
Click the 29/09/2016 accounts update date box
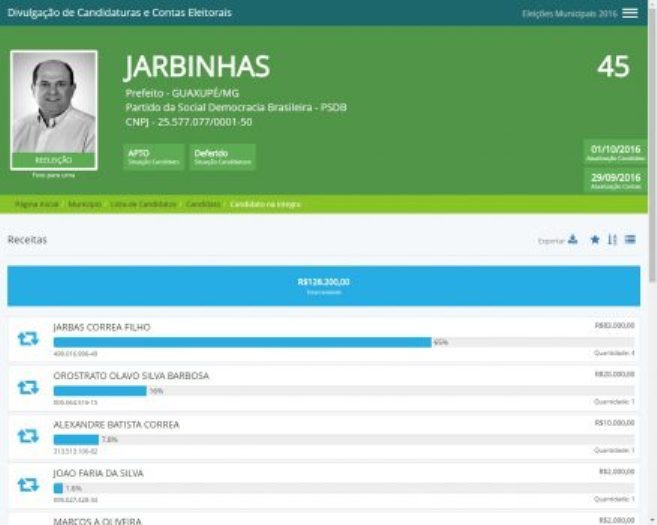615,180
